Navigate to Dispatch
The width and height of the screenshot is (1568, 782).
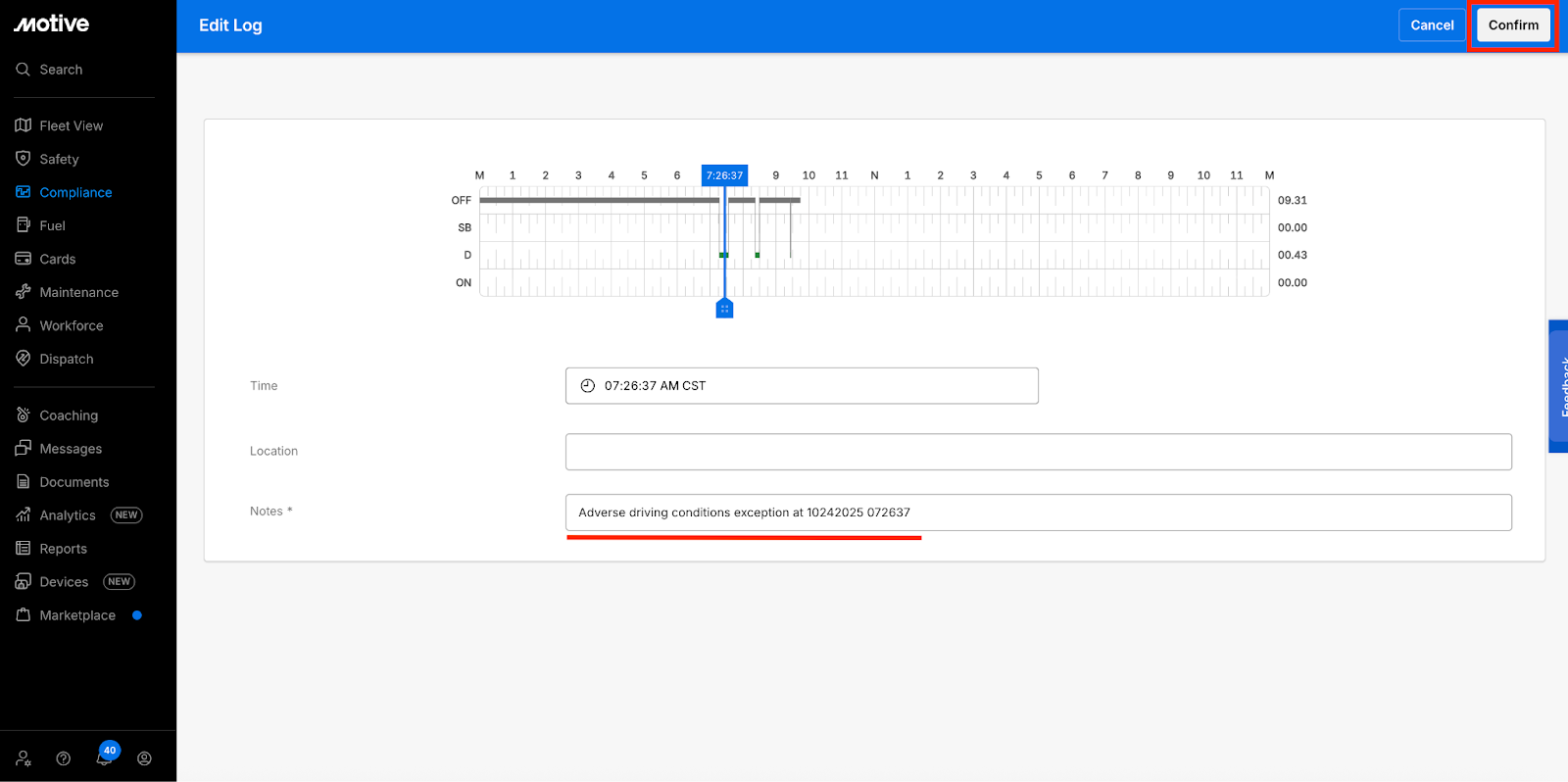66,359
